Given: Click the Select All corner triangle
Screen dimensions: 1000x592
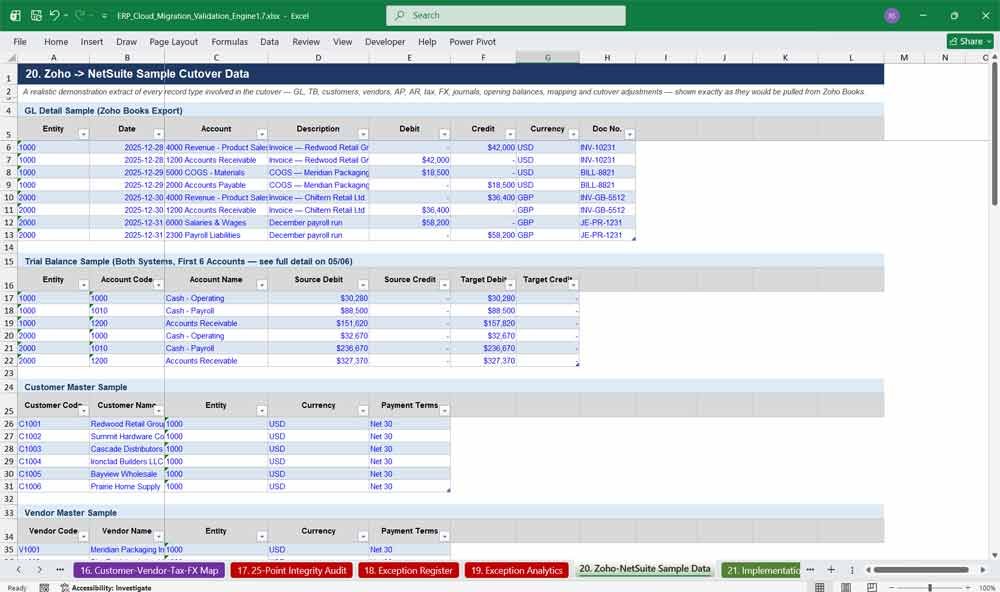Looking at the screenshot, I should [11, 57].
